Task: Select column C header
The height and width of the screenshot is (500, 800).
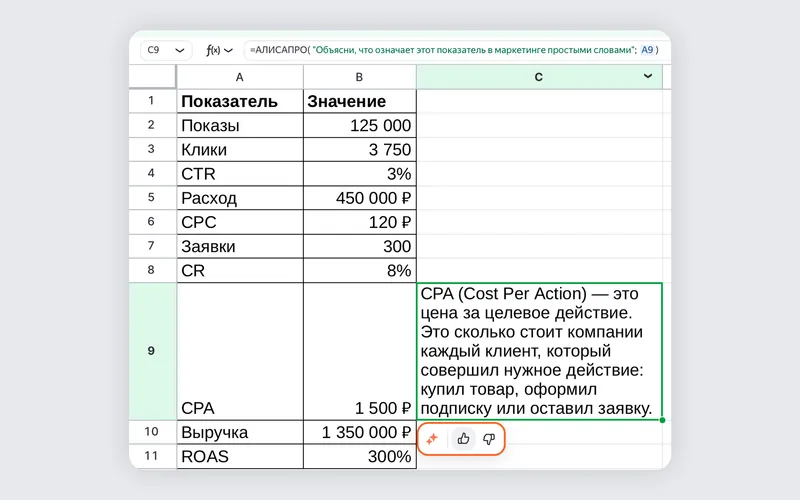Action: click(539, 77)
